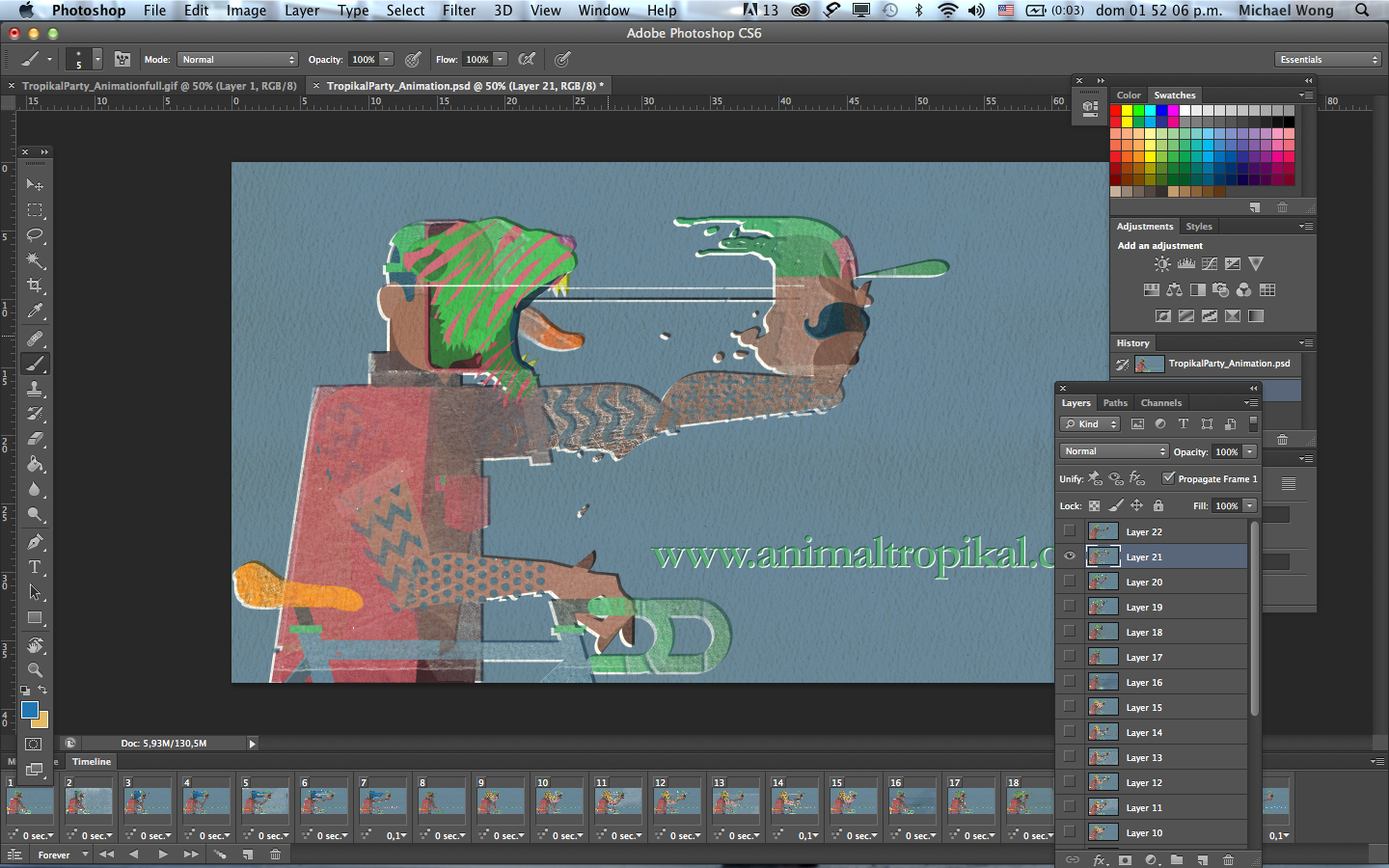The width and height of the screenshot is (1389, 868).
Task: Click the Brightness/Contrast adjustment icon
Action: (1162, 264)
